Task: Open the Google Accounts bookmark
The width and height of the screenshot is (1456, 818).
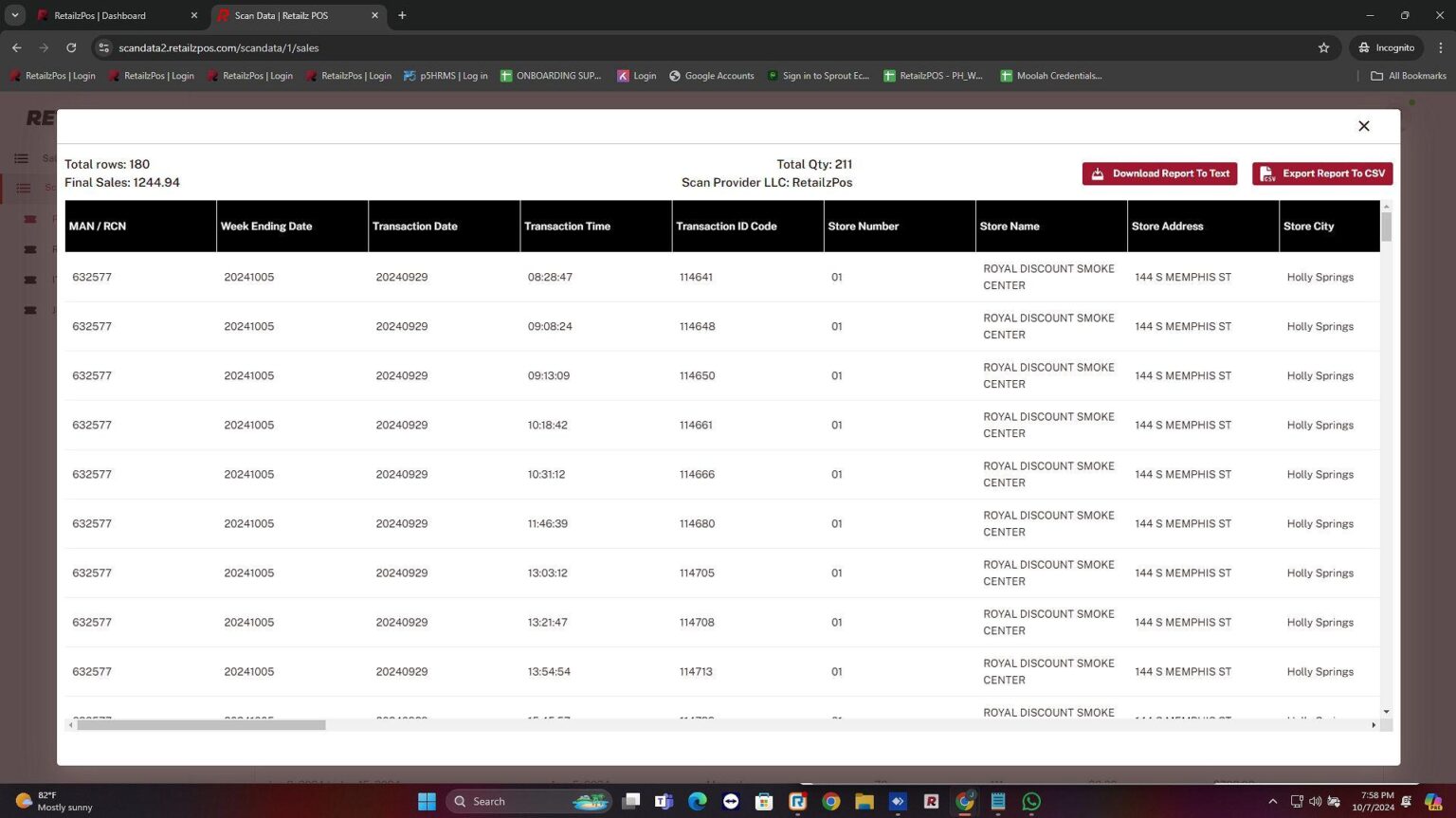Action: click(712, 76)
